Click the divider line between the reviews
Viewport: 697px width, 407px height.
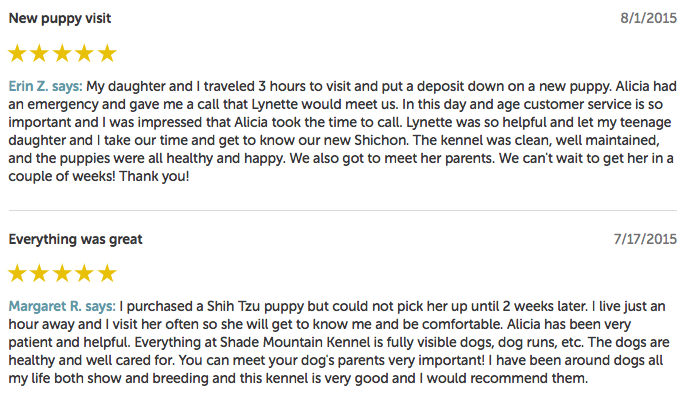(x=343, y=210)
